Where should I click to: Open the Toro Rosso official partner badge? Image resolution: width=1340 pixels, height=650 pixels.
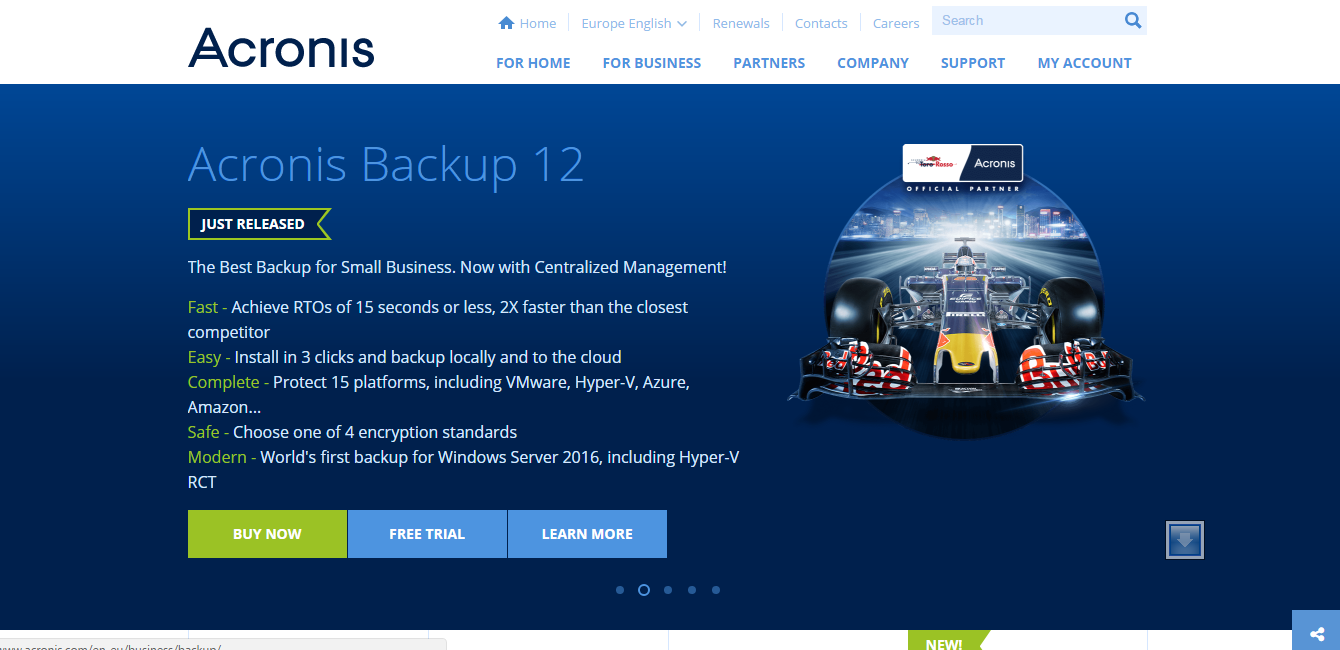coord(963,168)
